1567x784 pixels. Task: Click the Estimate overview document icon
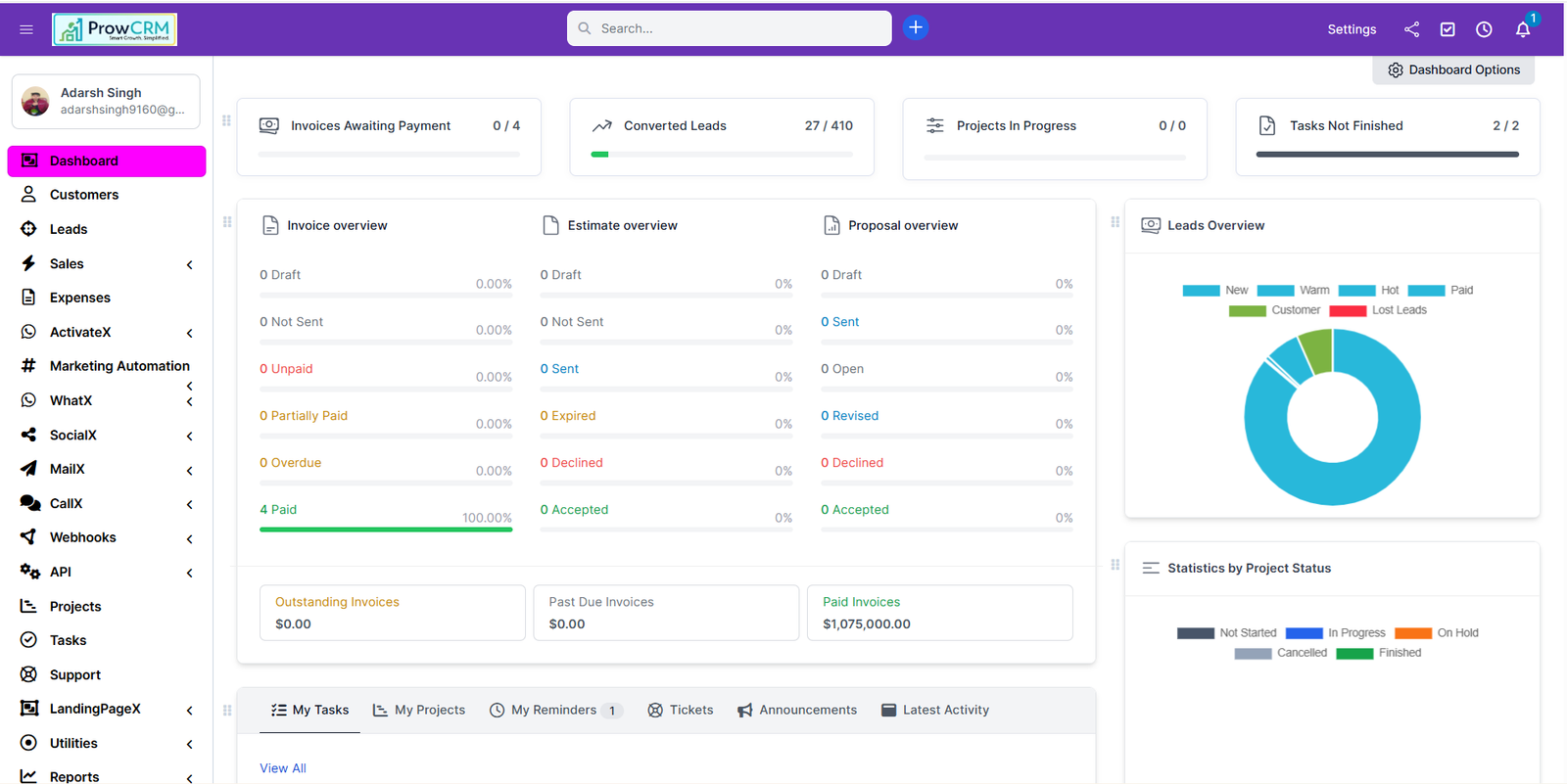coord(550,225)
